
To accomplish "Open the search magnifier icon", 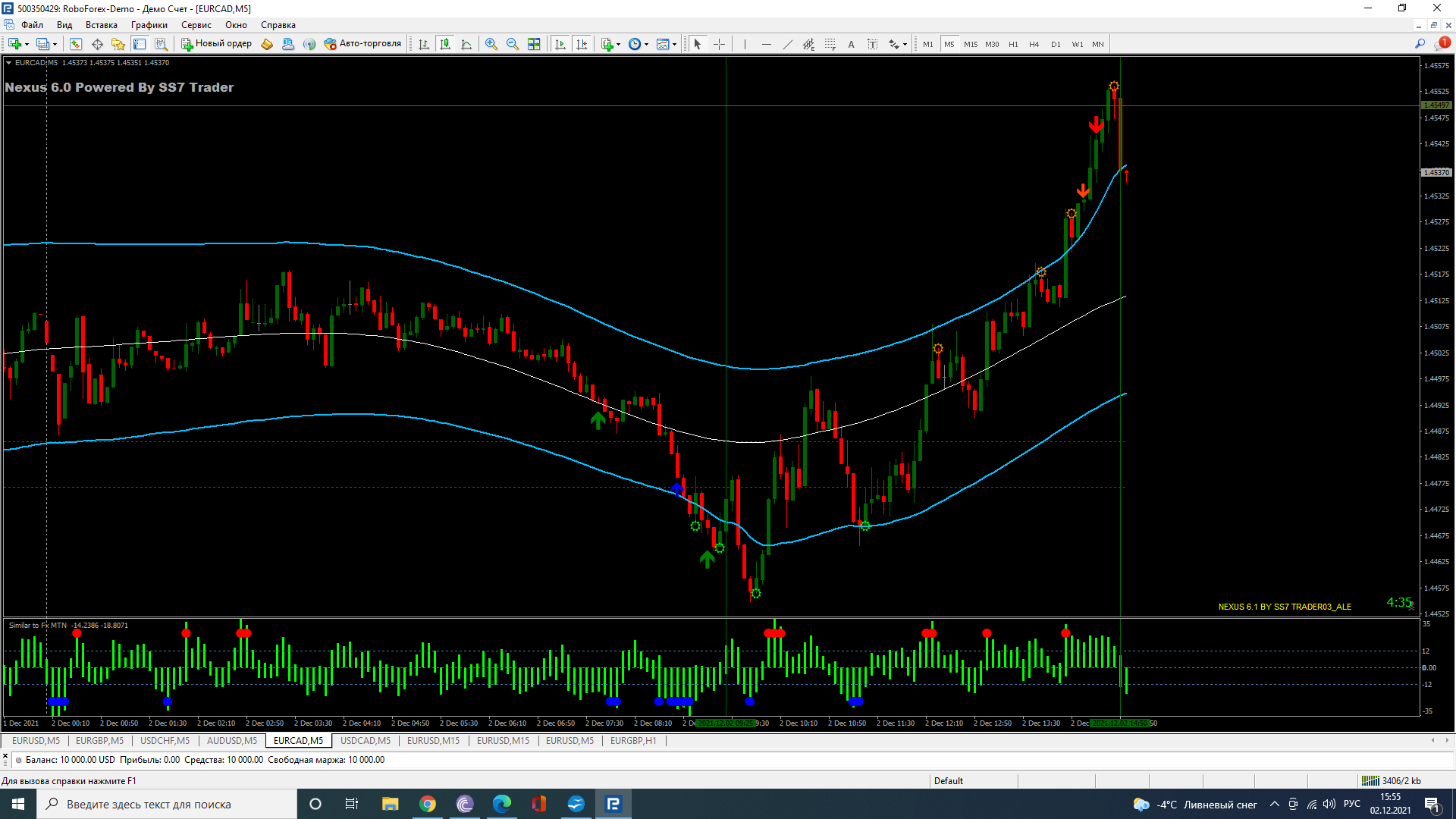I will [x=1420, y=44].
